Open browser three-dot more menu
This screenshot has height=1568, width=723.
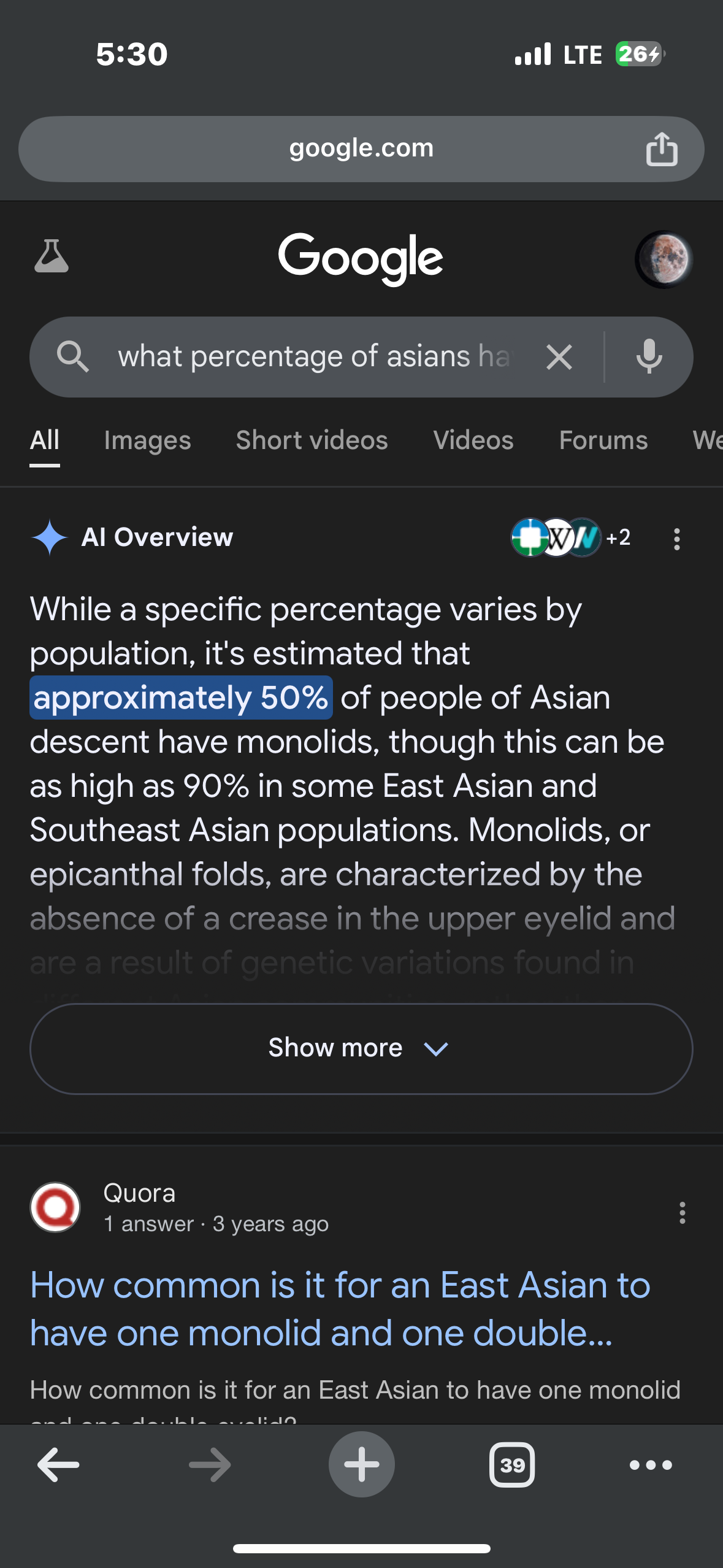click(x=651, y=1465)
